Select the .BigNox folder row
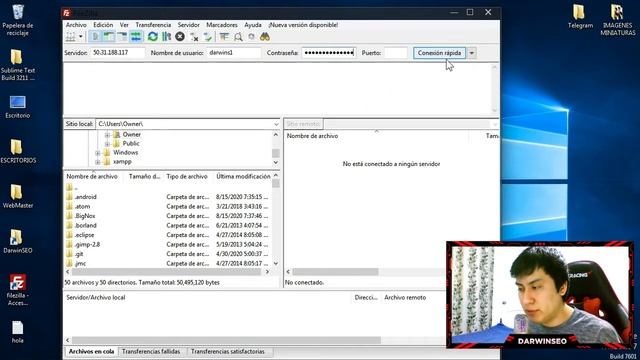 pos(167,216)
